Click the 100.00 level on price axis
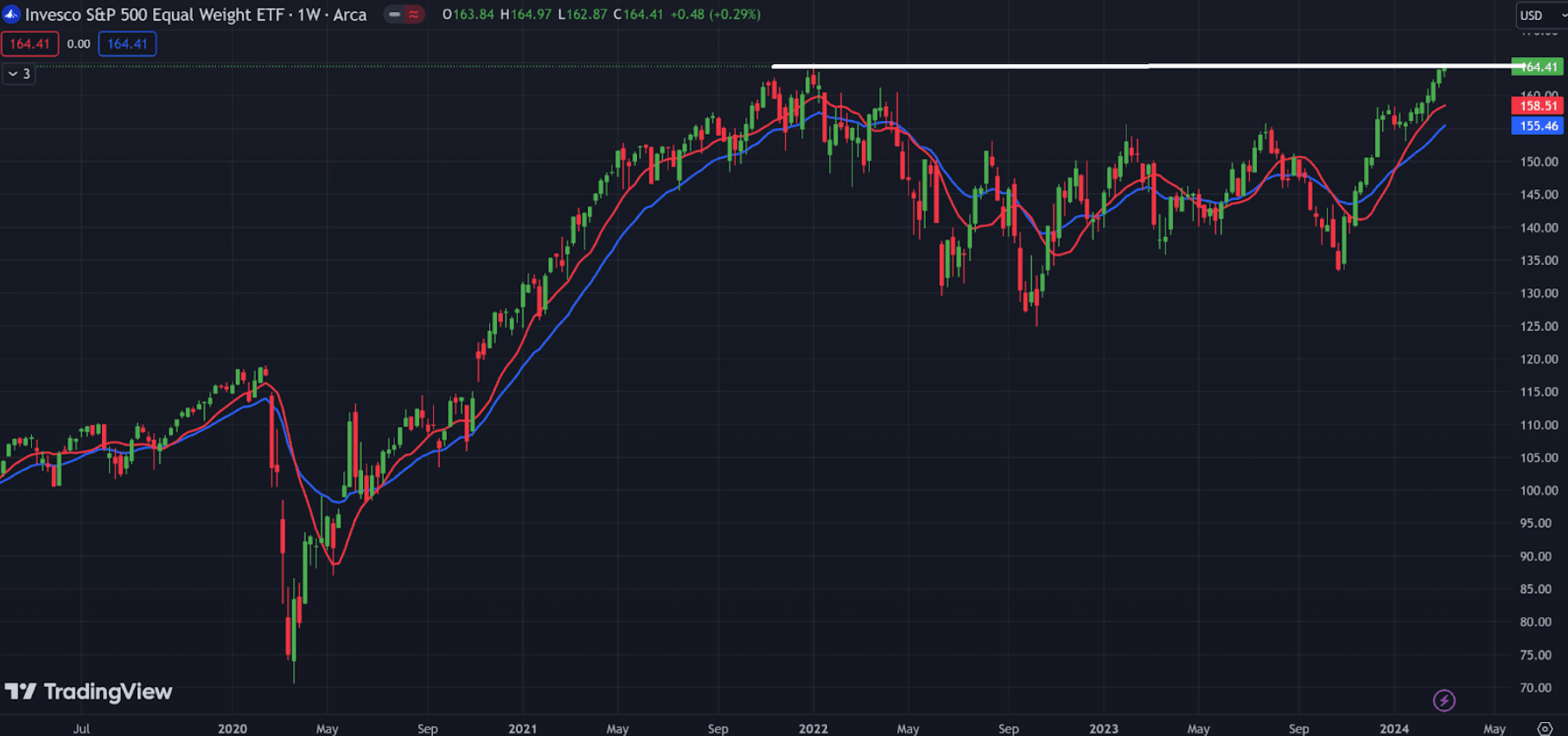The image size is (1568, 736). 1539,491
